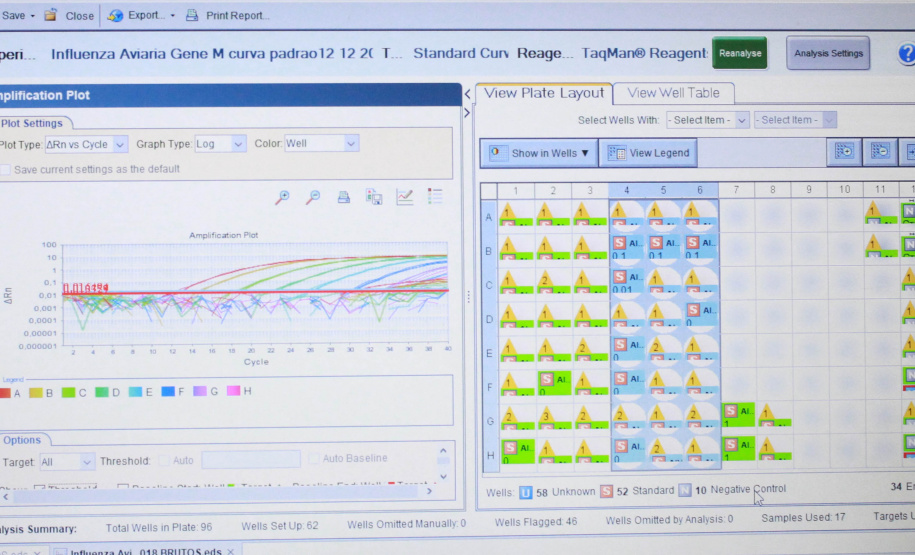Open Analysis Settings

pos(827,54)
